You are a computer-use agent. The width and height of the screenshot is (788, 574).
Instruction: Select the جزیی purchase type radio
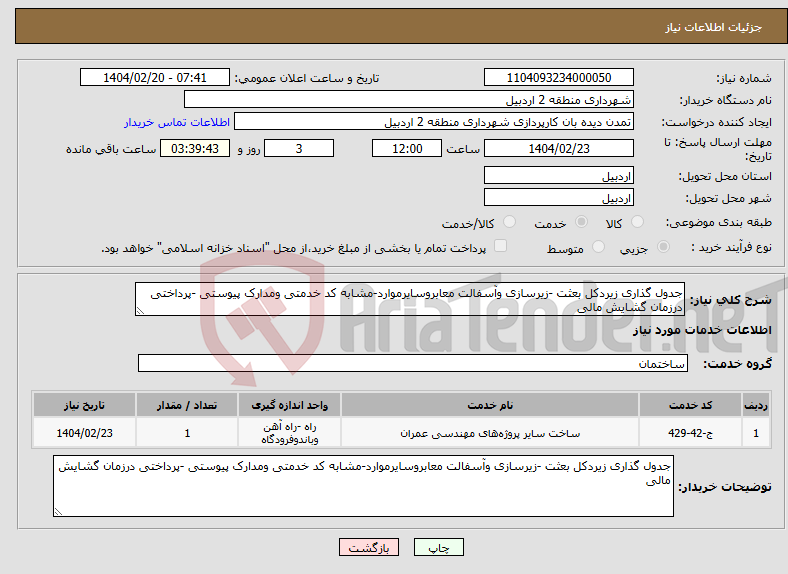click(663, 247)
